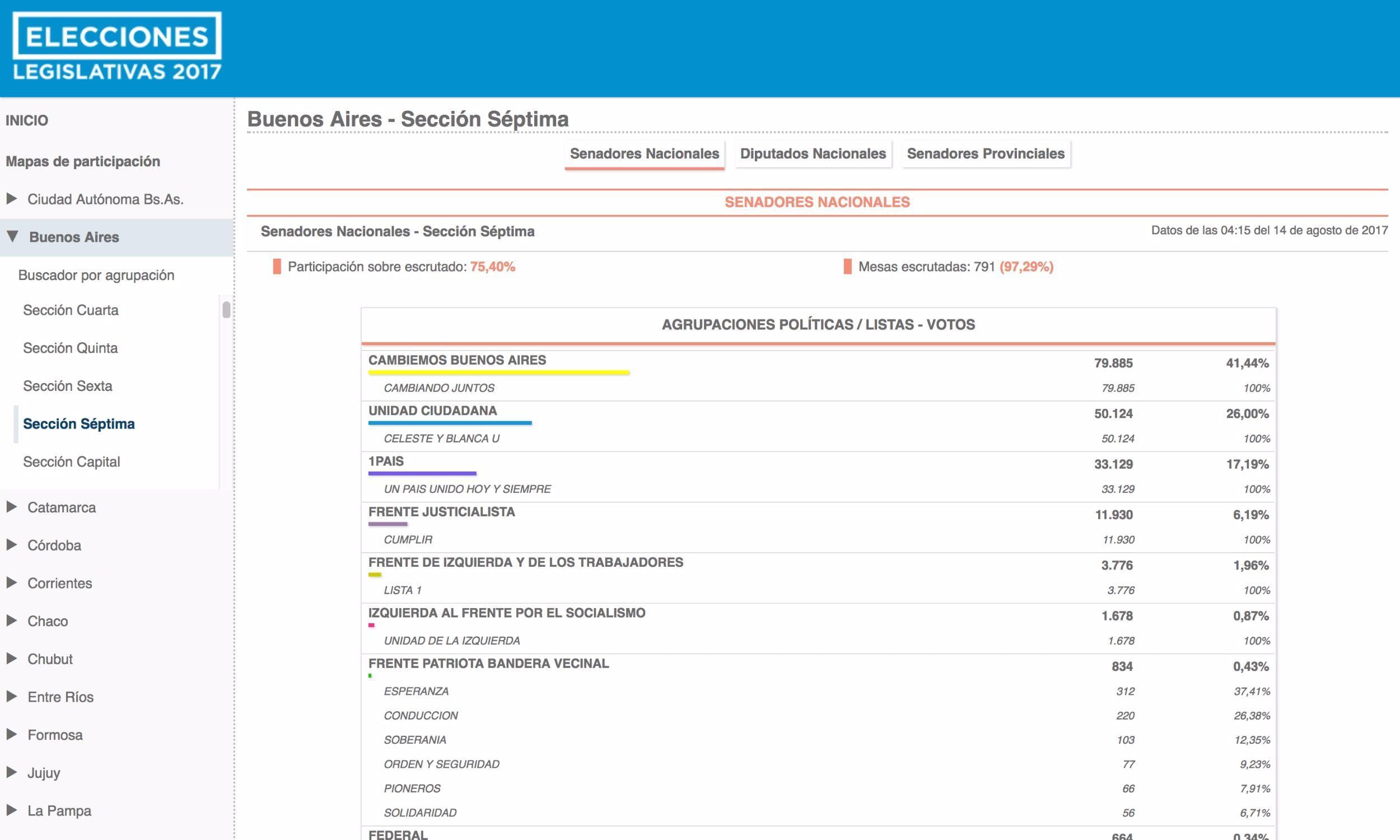Select Sección Capital in the sidebar
The height and width of the screenshot is (840, 1400).
[x=71, y=462]
